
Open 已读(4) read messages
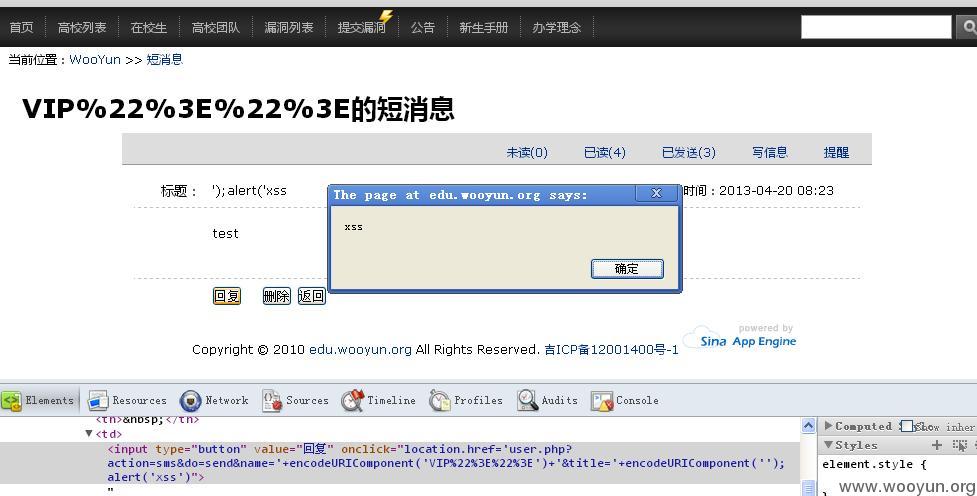click(605, 153)
